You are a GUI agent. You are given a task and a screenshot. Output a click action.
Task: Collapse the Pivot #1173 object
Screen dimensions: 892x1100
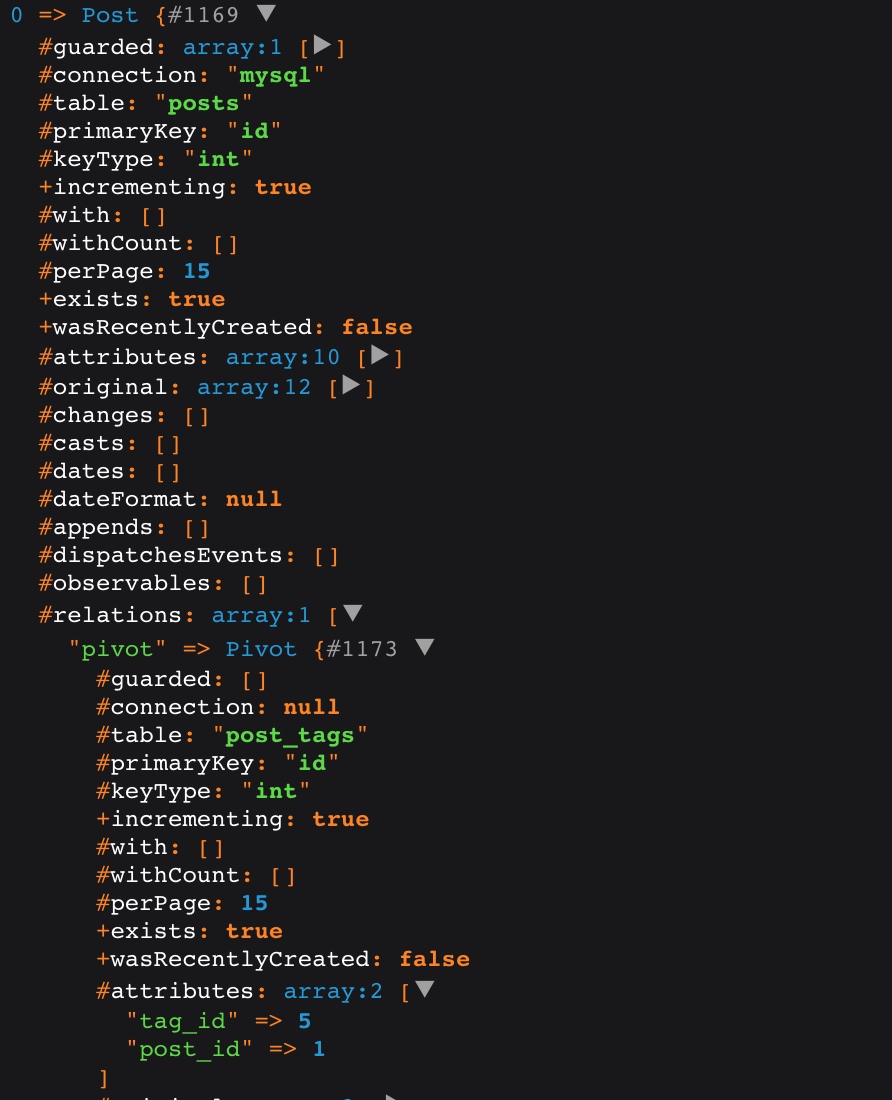(424, 647)
